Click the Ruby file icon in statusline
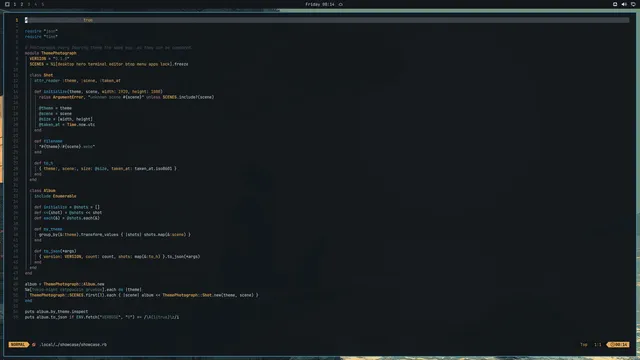The height and width of the screenshot is (360, 640). tap(34, 344)
